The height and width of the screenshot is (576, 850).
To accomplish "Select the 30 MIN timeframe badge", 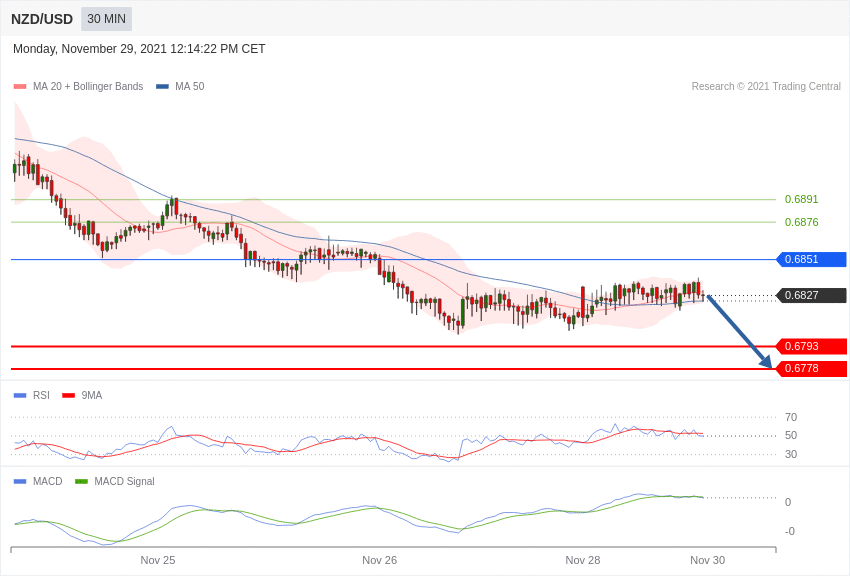I will [x=106, y=19].
